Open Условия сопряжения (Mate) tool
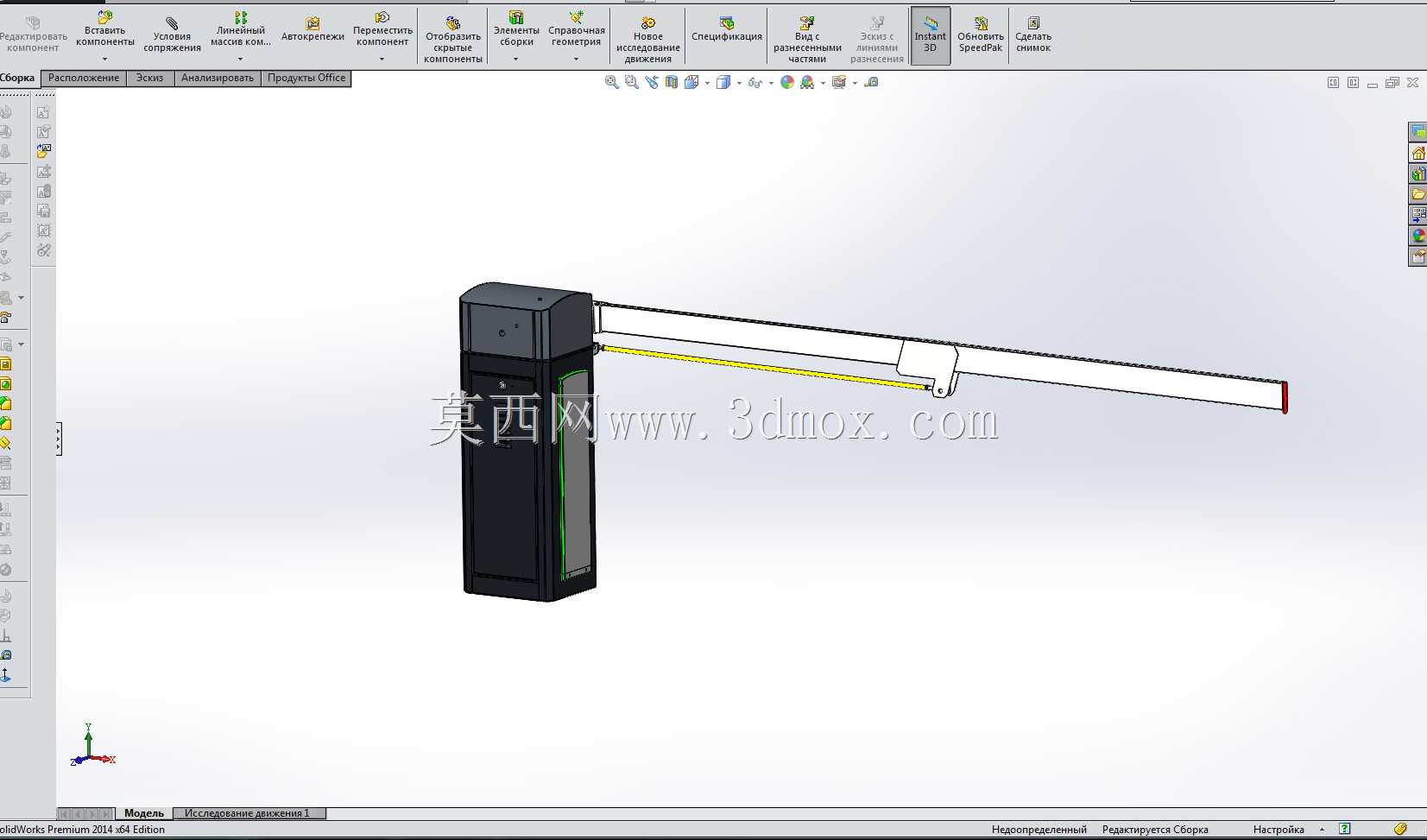 [x=172, y=35]
